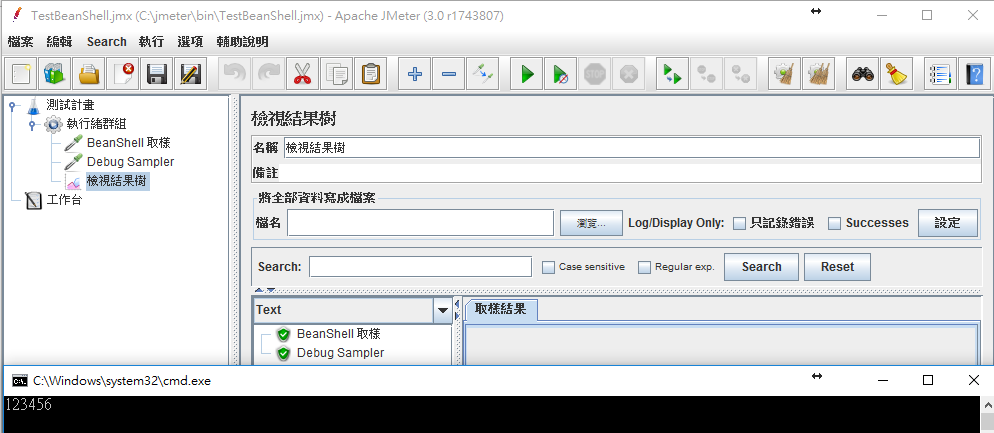Viewport: 994px width, 433px height.
Task: Clear current results with gear-broom icon
Action: coord(785,74)
